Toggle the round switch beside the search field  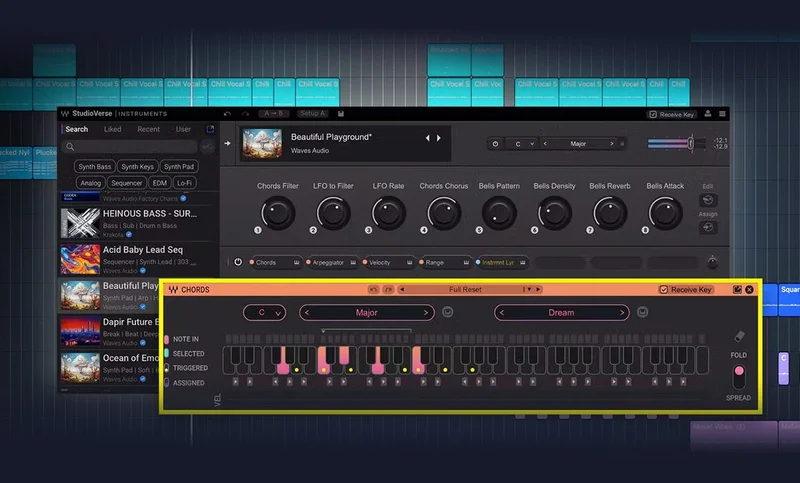pos(207,147)
